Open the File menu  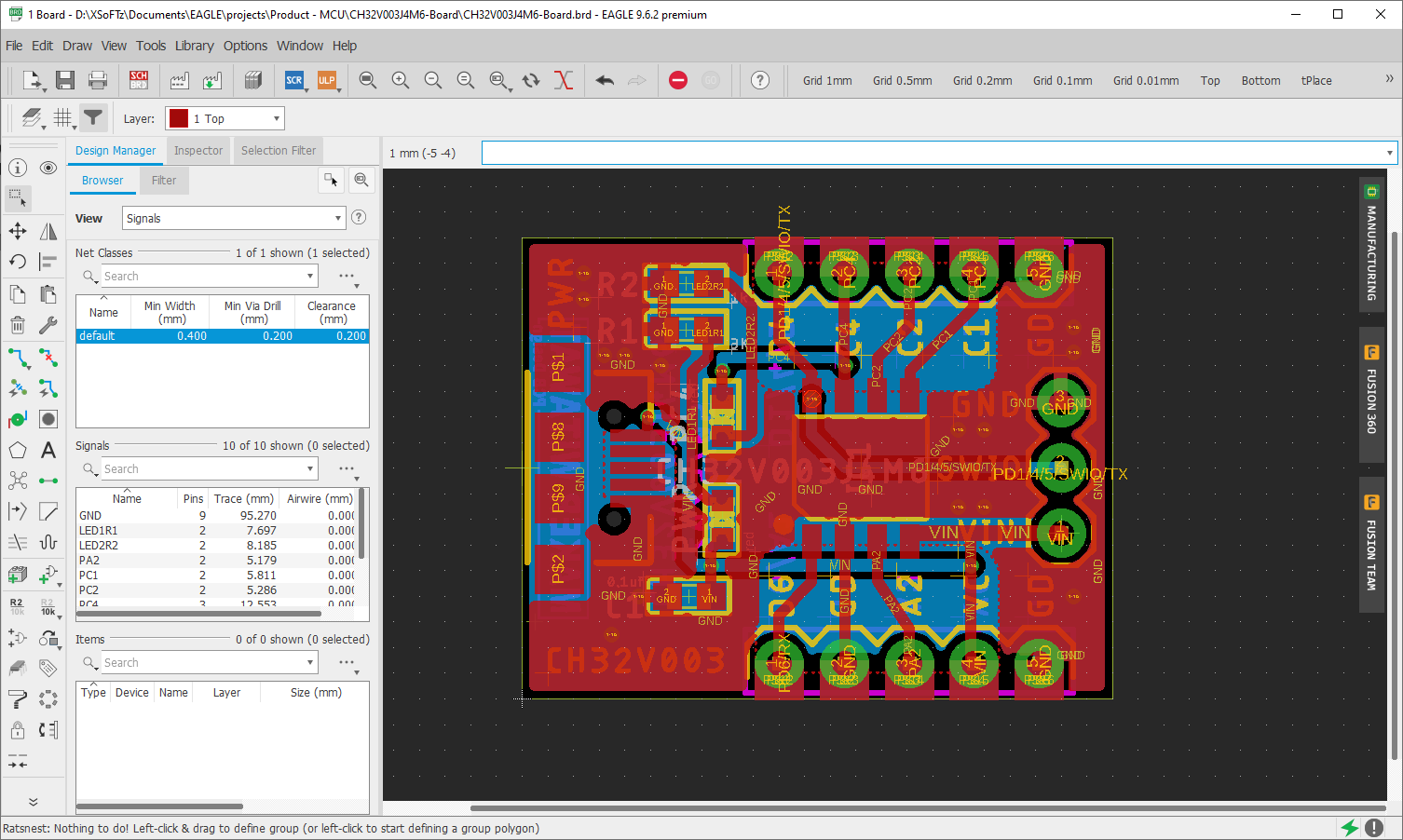pos(14,46)
